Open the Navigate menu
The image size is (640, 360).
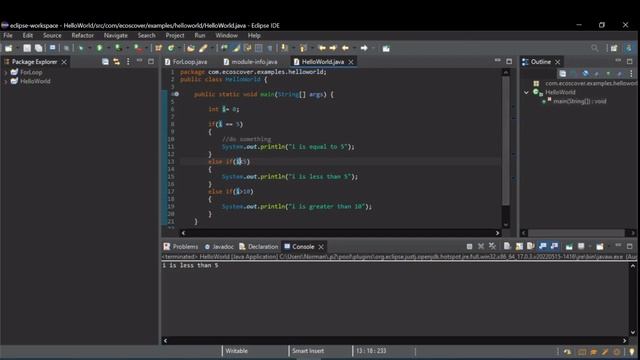tap(116, 36)
